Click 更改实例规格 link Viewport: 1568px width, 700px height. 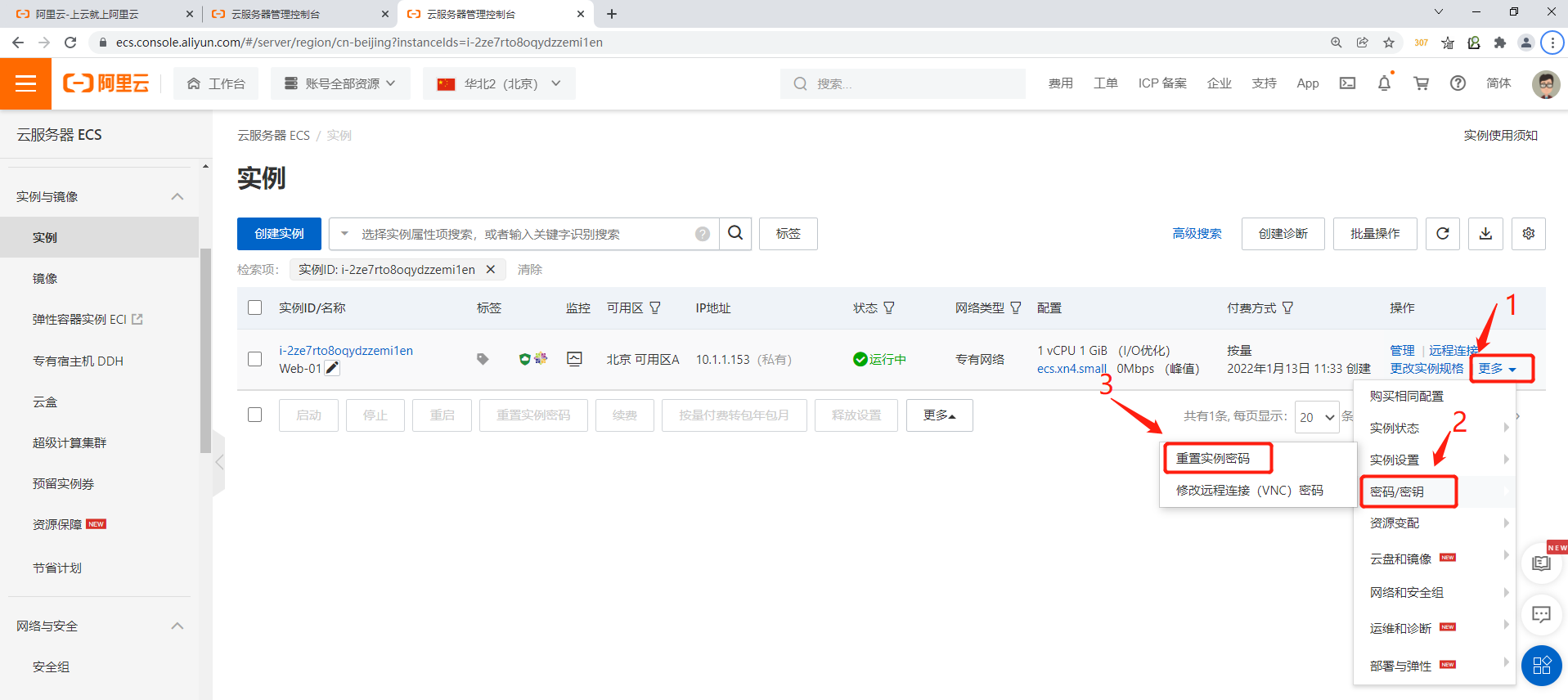tap(1426, 369)
